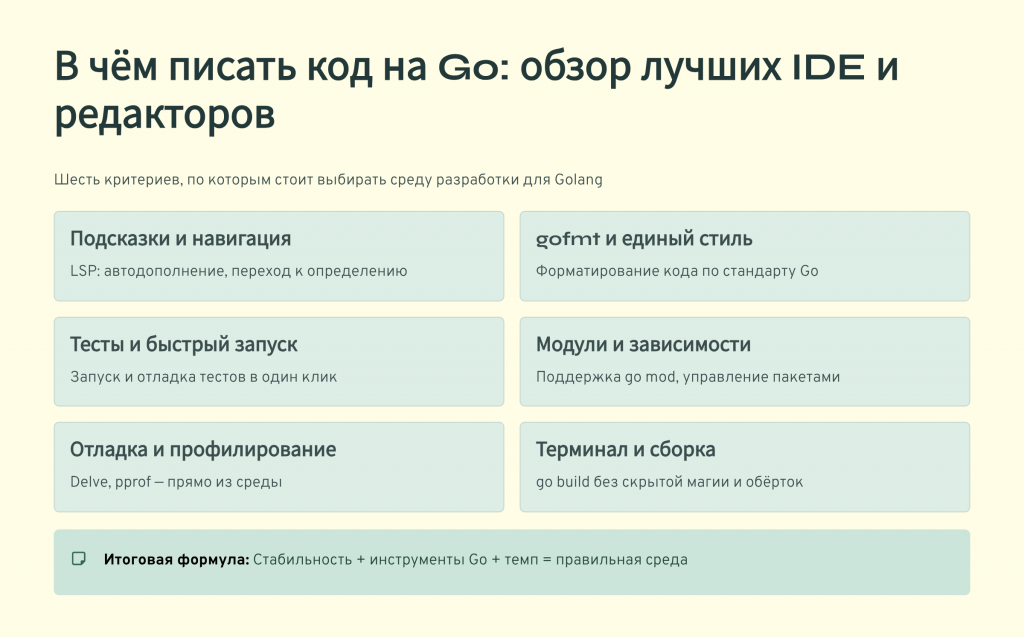Collapse the Тесты и быстрый запуск card

[x=278, y=361]
